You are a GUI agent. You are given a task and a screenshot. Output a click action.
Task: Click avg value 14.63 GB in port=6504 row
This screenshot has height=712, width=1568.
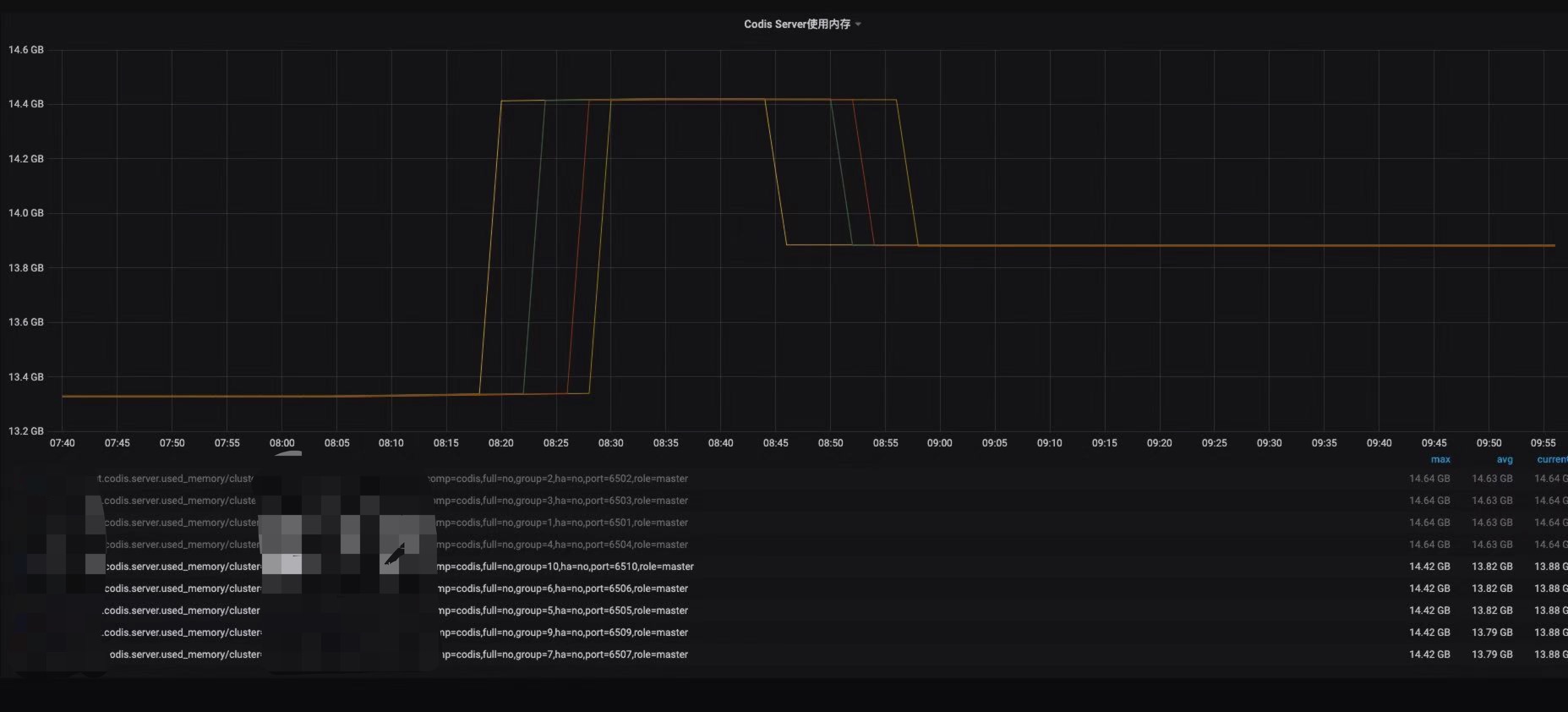1492,545
